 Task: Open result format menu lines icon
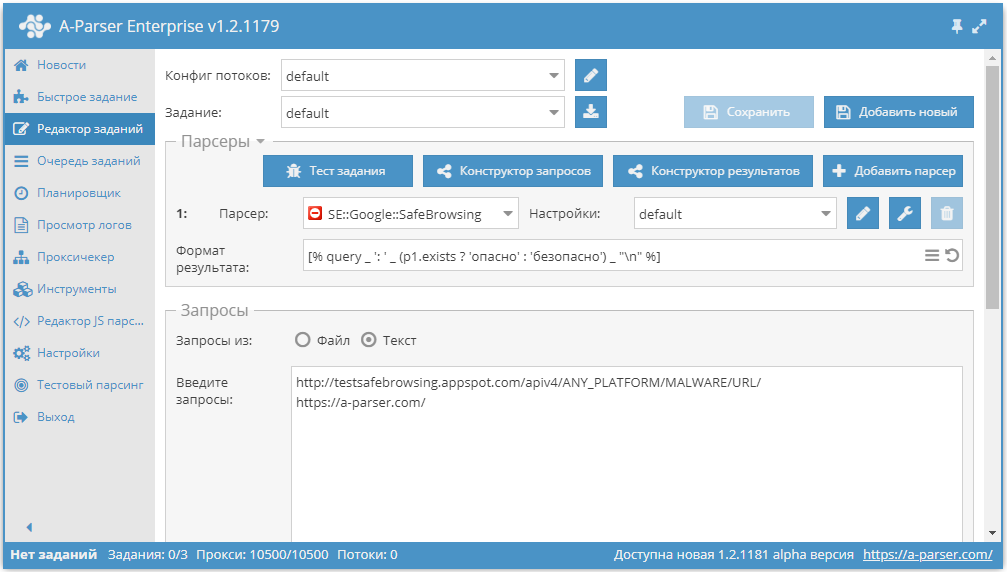tap(932, 256)
